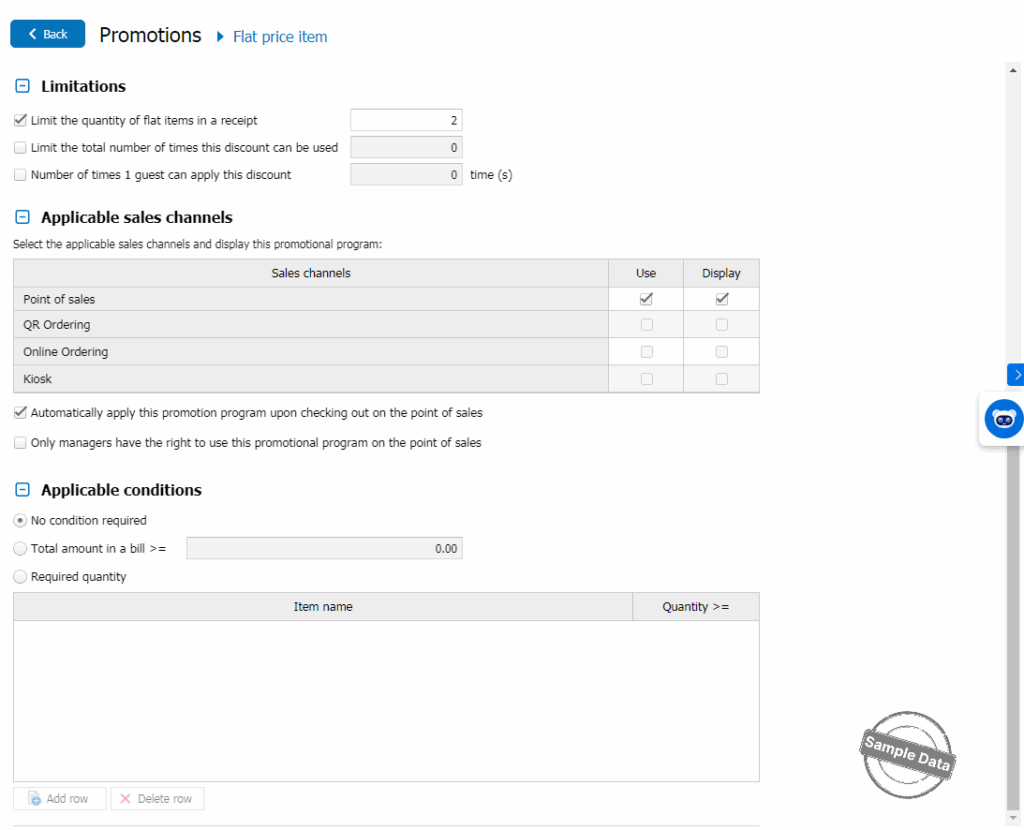Check Number of times 1 guest checkbox

click(20, 175)
